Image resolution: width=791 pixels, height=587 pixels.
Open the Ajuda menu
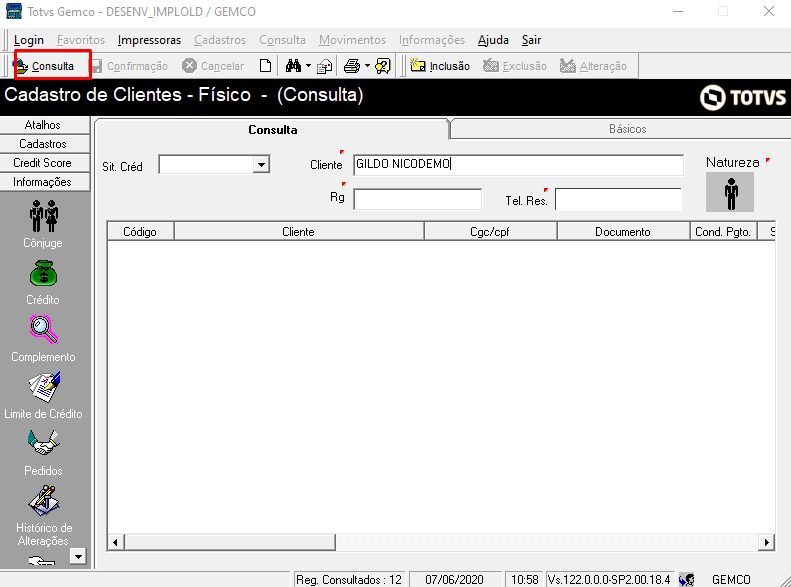493,40
